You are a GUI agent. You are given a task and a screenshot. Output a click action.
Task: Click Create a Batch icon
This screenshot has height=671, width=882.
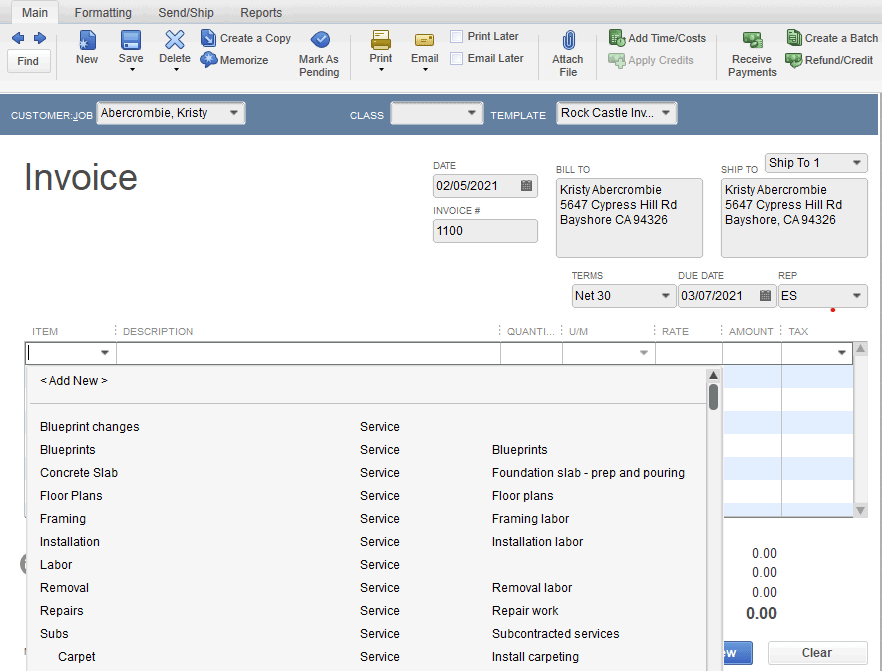794,38
